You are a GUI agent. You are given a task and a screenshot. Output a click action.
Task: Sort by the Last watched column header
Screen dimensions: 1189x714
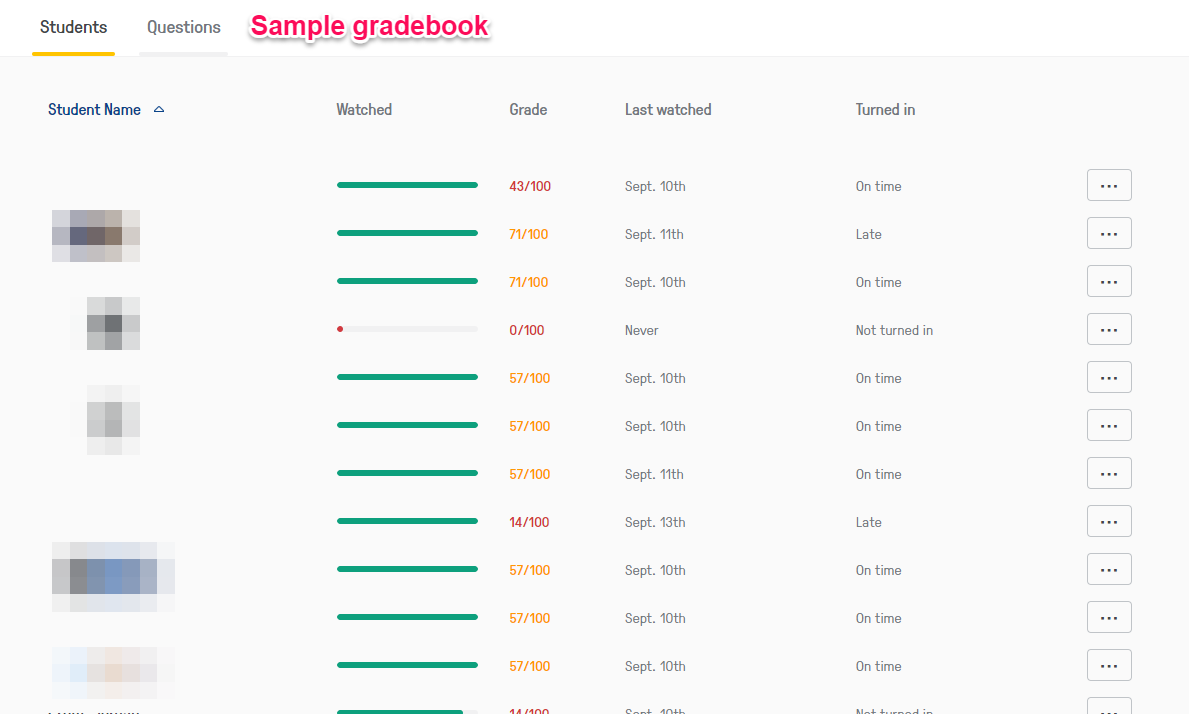coord(668,110)
